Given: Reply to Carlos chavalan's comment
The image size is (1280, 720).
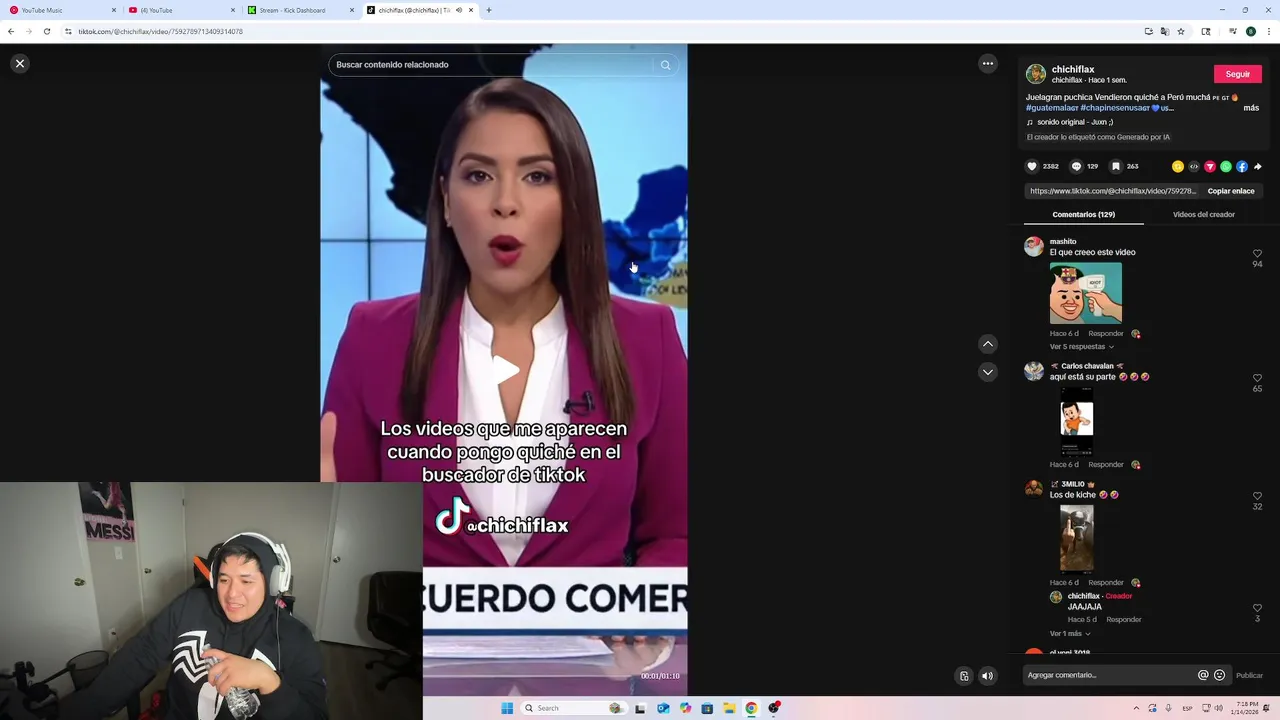Looking at the screenshot, I should pos(1106,465).
